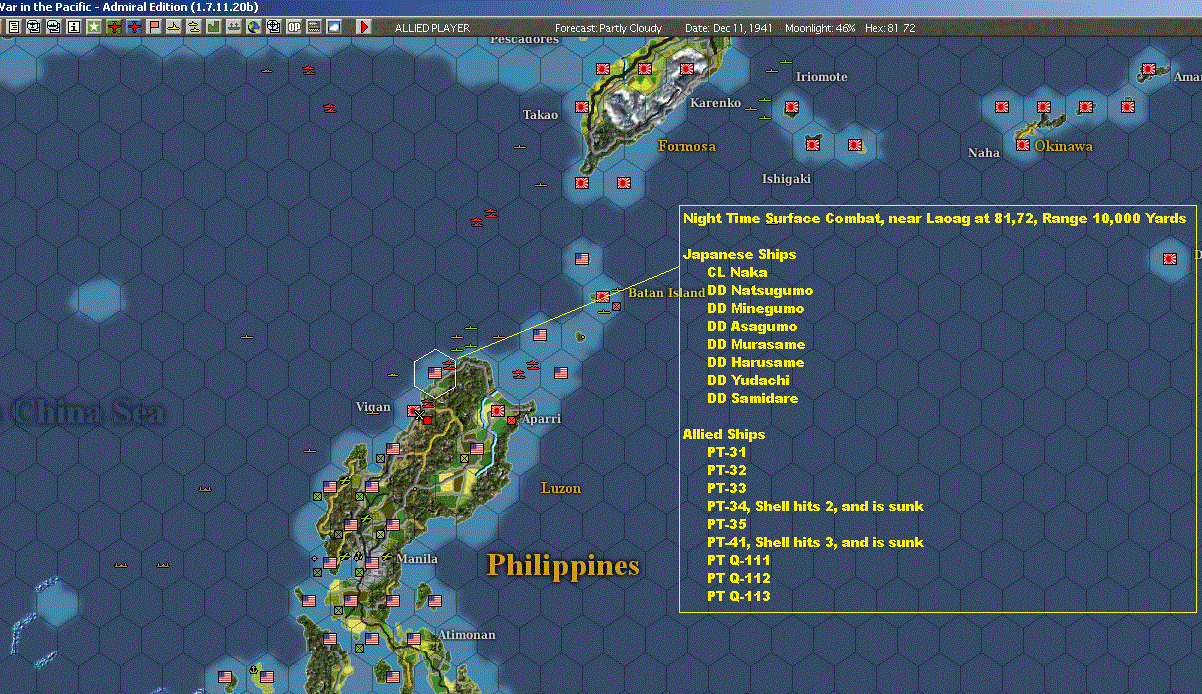Viewport: 1202px width, 694px height.
Task: Click PT-31 in Allied ships list
Action: pyautogui.click(x=727, y=452)
